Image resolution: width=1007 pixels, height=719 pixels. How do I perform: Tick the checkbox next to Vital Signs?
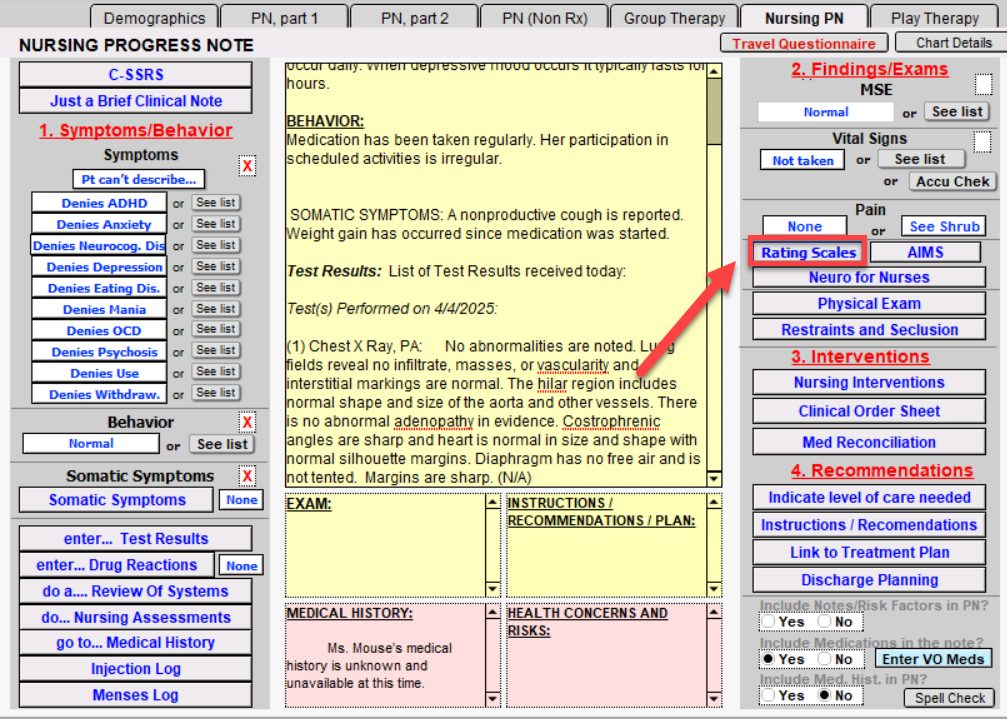[x=983, y=142]
